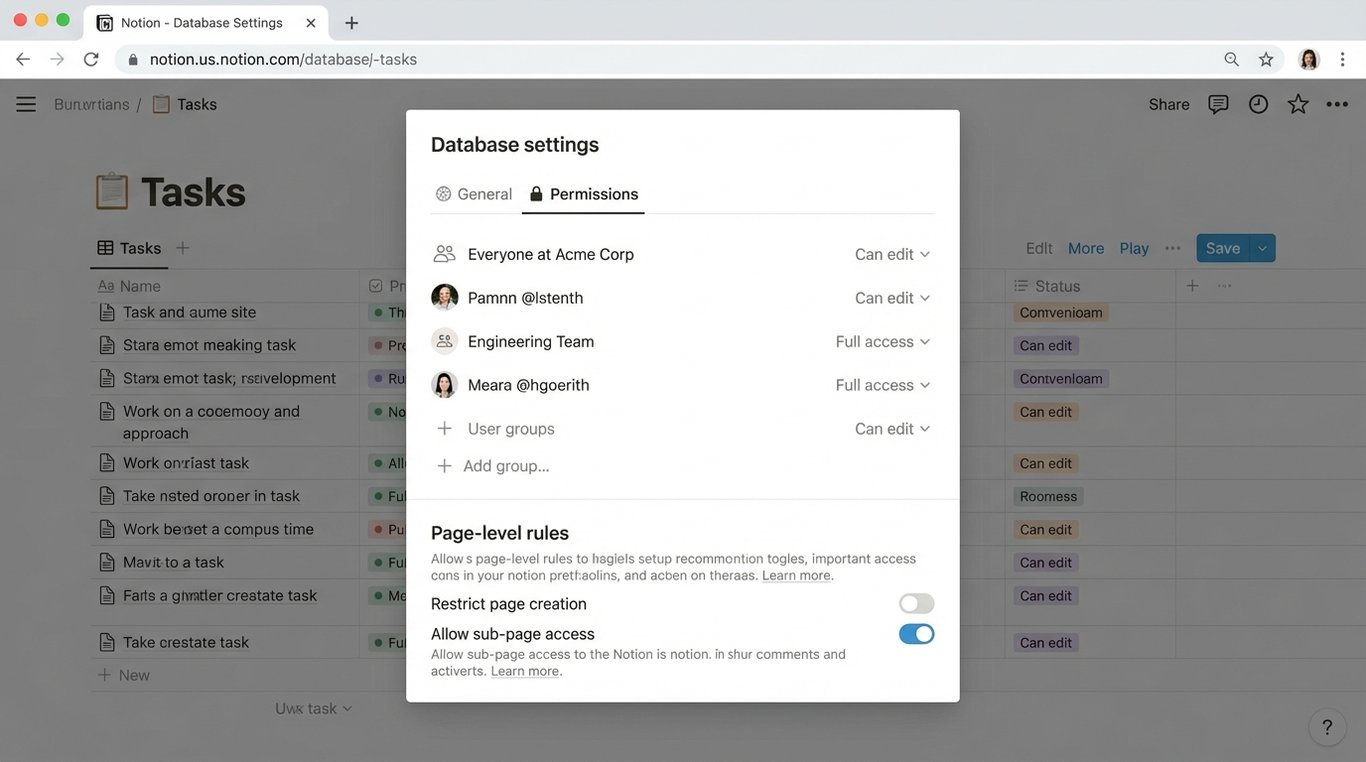The width and height of the screenshot is (1366, 762).
Task: Open Engineering Team Full access dropdown
Action: (883, 341)
